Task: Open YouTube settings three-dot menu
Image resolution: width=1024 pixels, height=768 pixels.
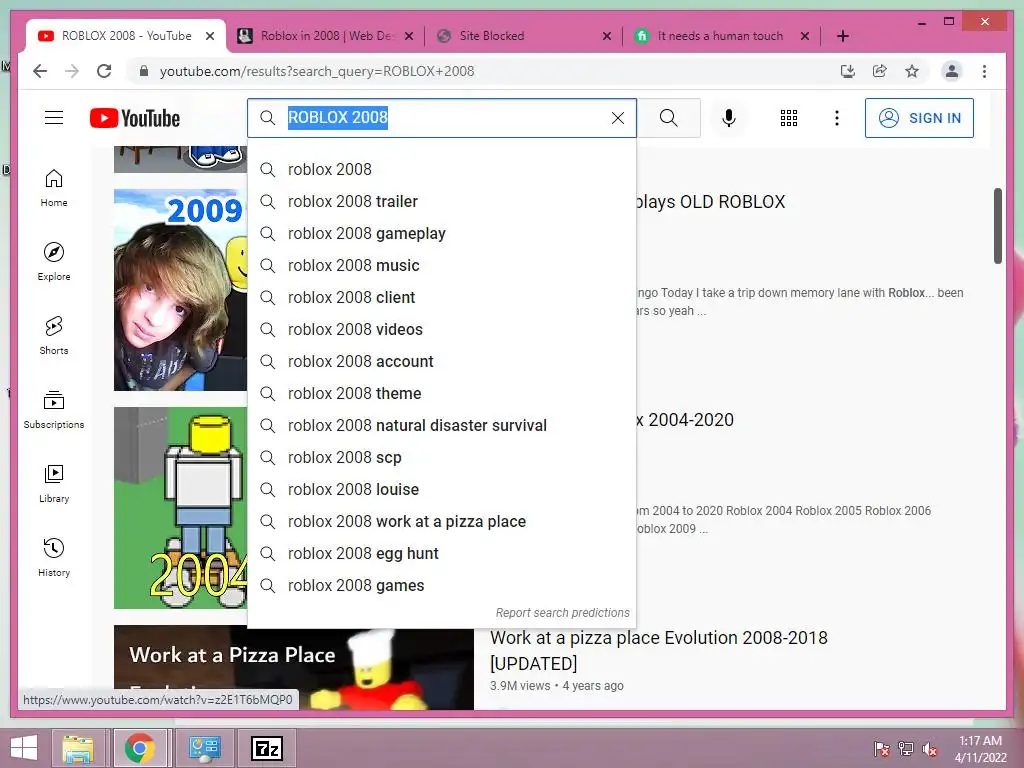Action: point(837,118)
